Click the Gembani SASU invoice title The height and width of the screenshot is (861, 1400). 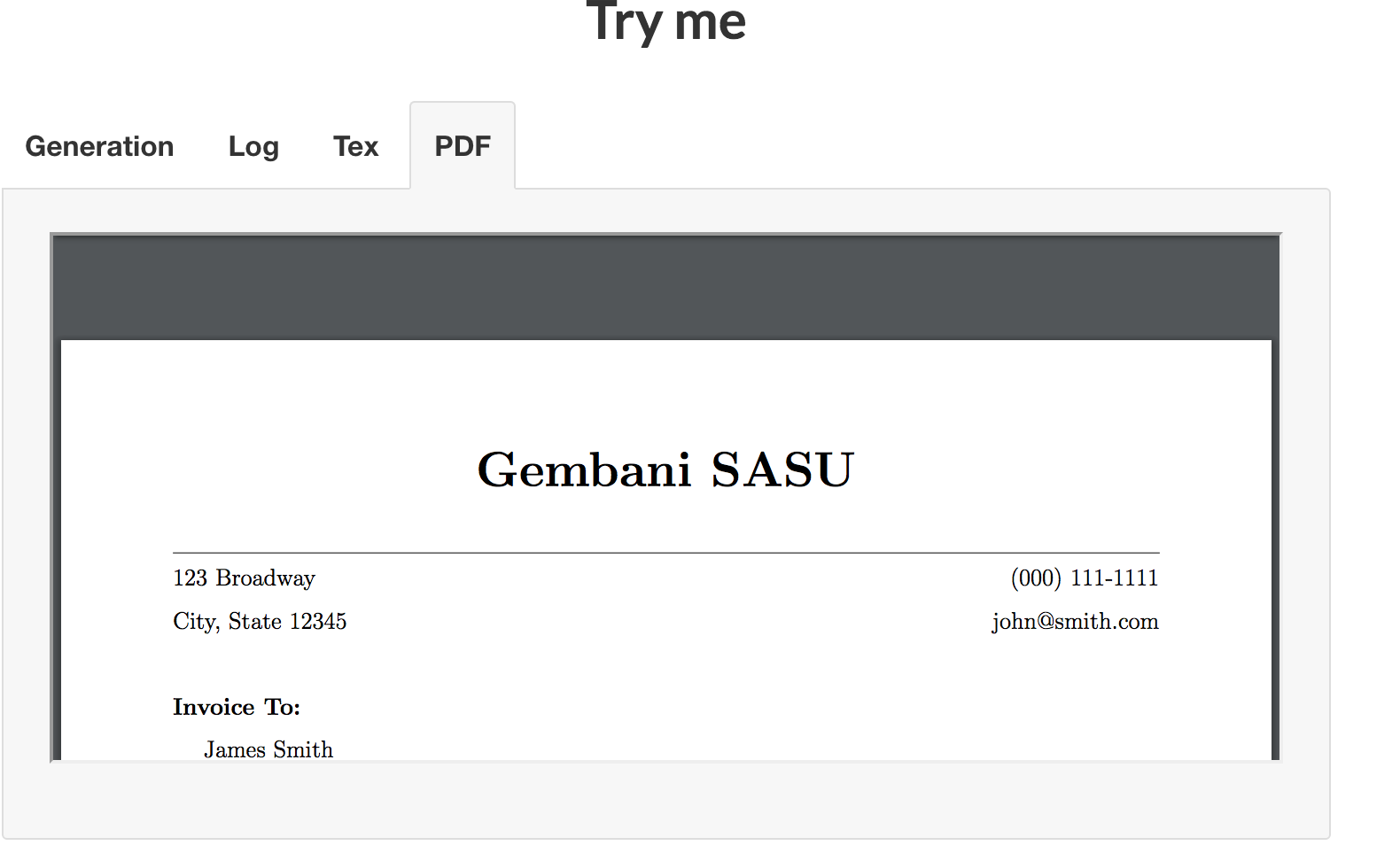(665, 469)
